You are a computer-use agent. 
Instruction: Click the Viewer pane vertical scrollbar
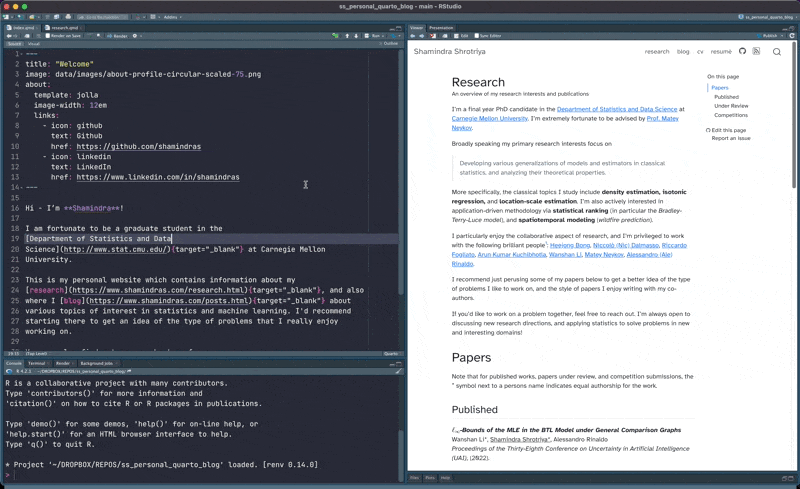(793, 115)
